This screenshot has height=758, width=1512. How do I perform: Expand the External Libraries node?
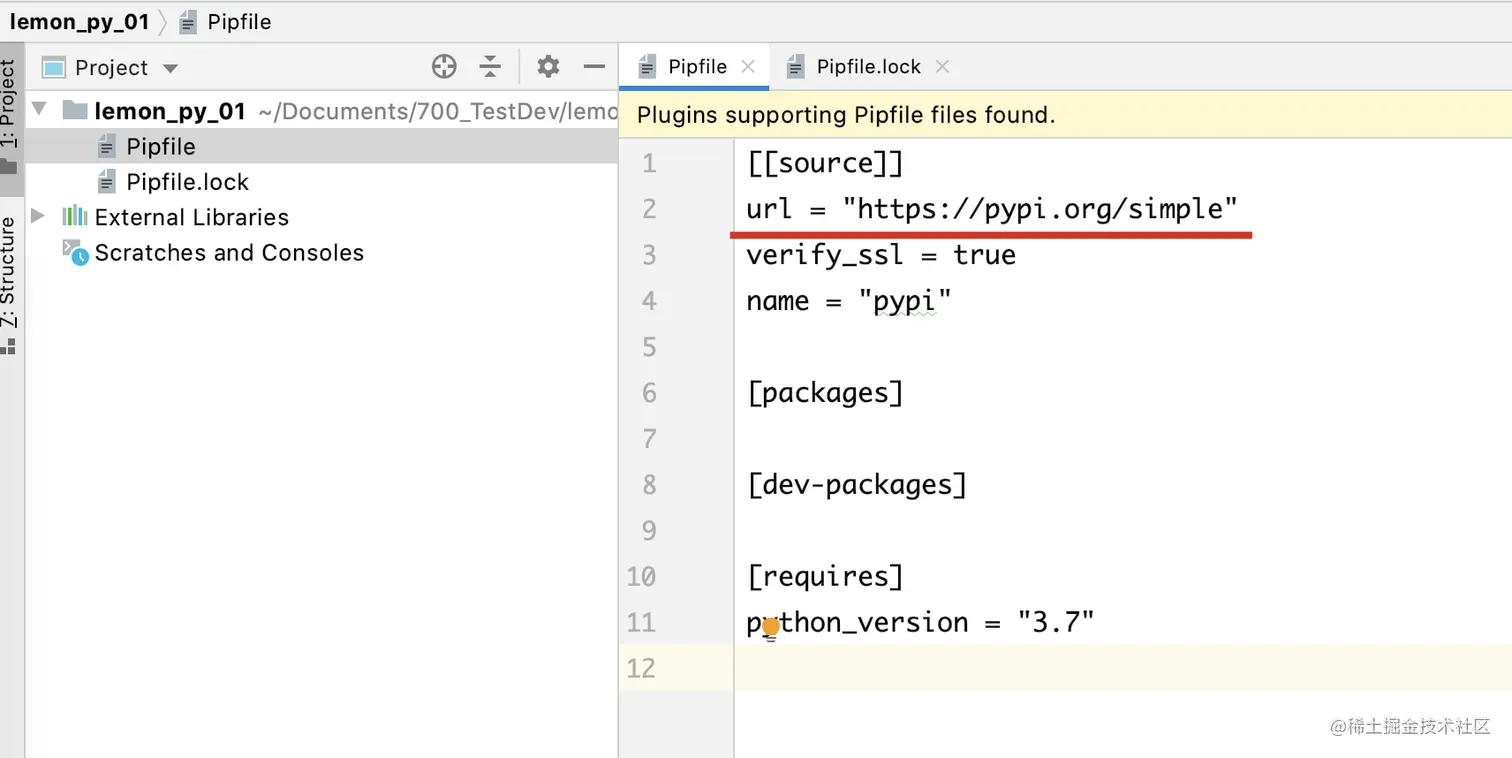[39, 216]
